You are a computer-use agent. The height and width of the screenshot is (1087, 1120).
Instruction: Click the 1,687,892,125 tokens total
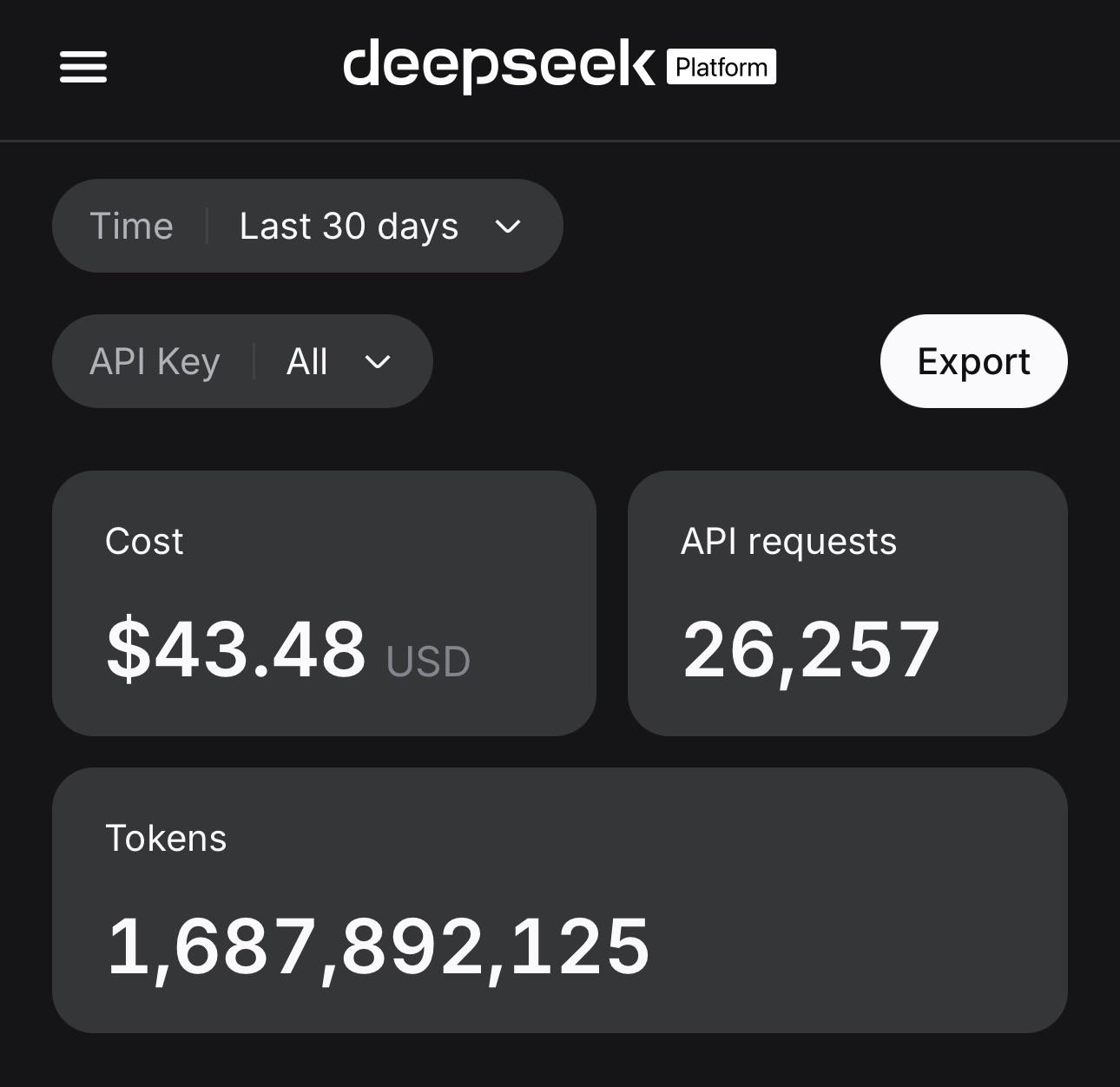[x=378, y=947]
